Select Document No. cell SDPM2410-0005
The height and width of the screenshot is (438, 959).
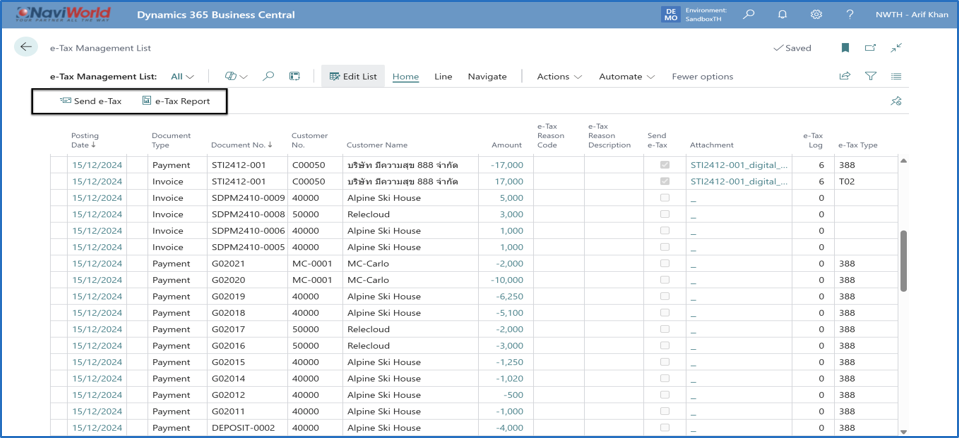(248, 247)
